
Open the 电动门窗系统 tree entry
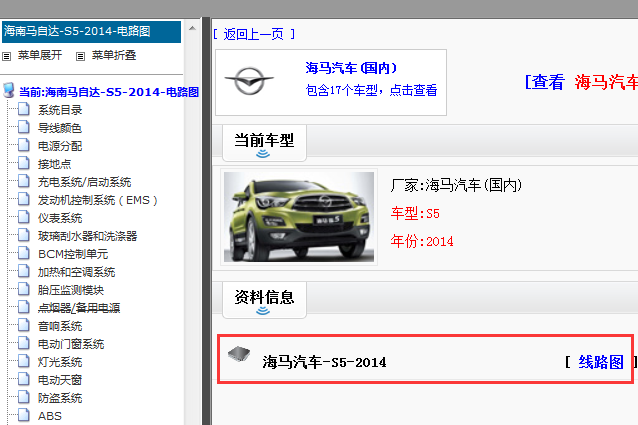71,344
